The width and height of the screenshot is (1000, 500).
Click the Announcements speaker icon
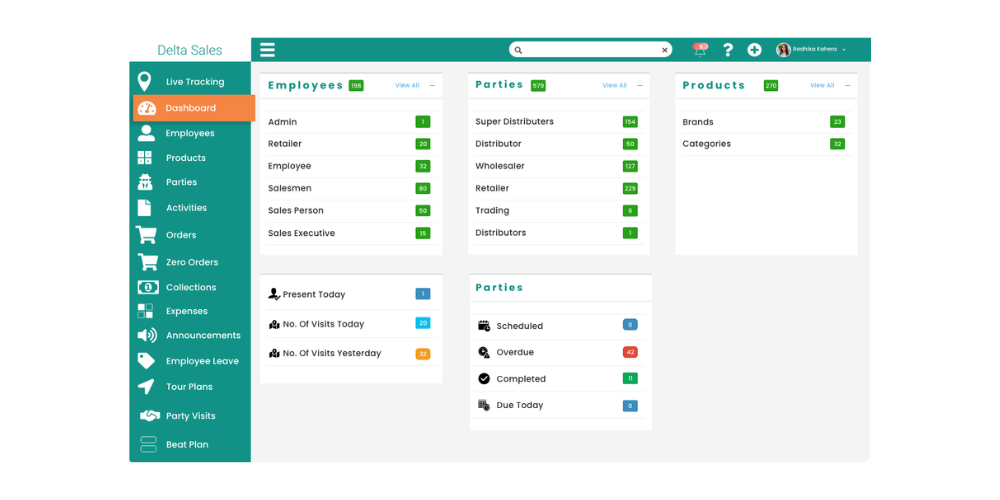pos(147,335)
